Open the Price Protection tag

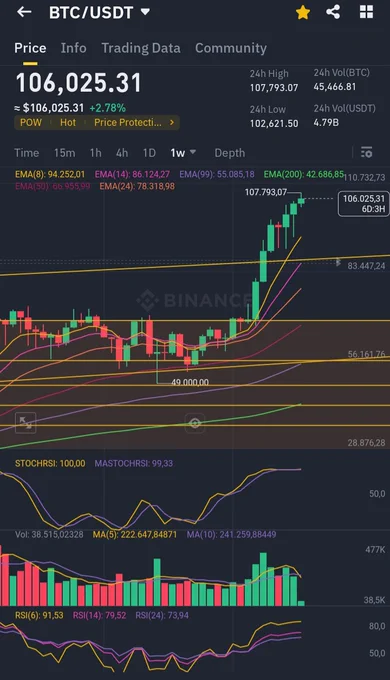pyautogui.click(x=128, y=123)
